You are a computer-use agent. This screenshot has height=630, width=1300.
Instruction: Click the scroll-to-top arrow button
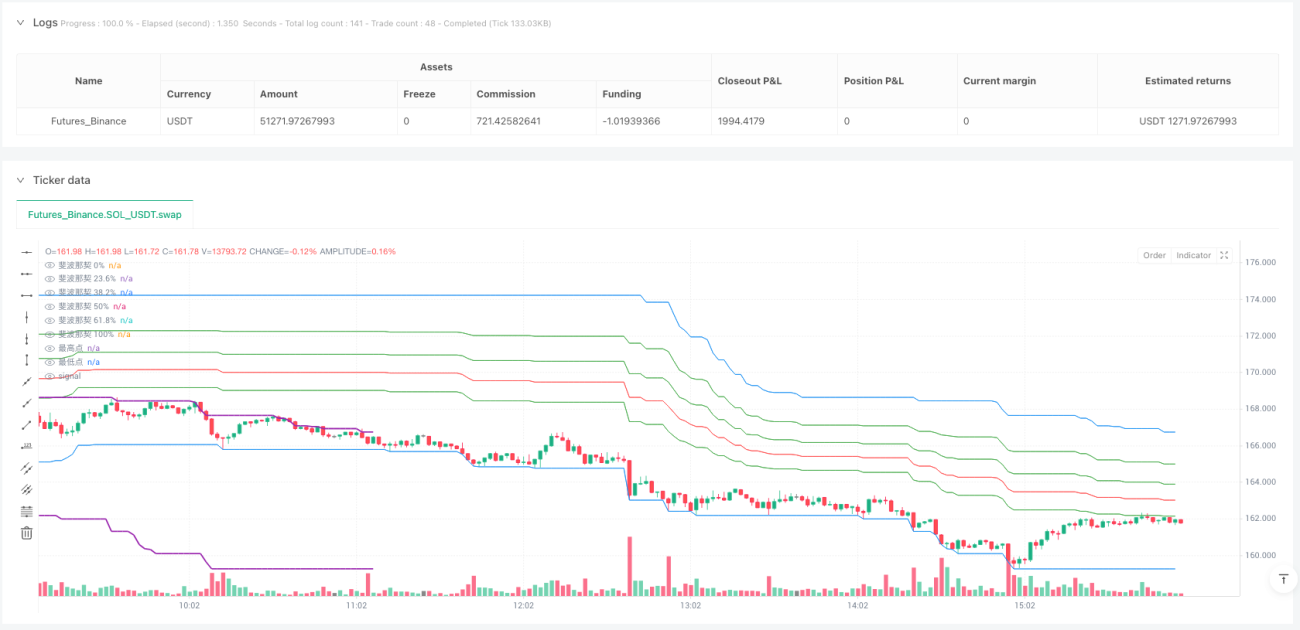coord(1283,579)
